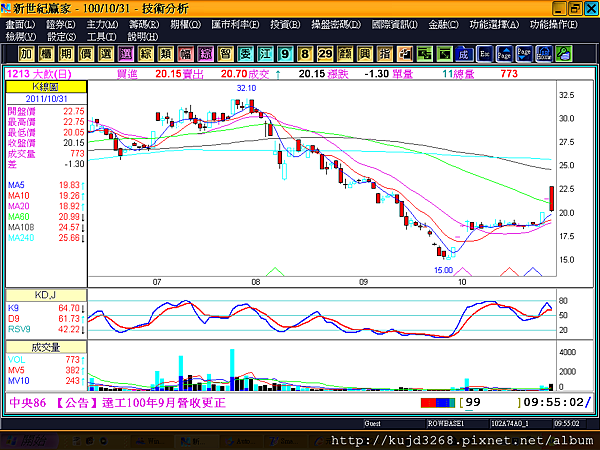Open the 金融(C) menu
Image resolution: width=600 pixels, height=450 pixels.
tap(443, 25)
